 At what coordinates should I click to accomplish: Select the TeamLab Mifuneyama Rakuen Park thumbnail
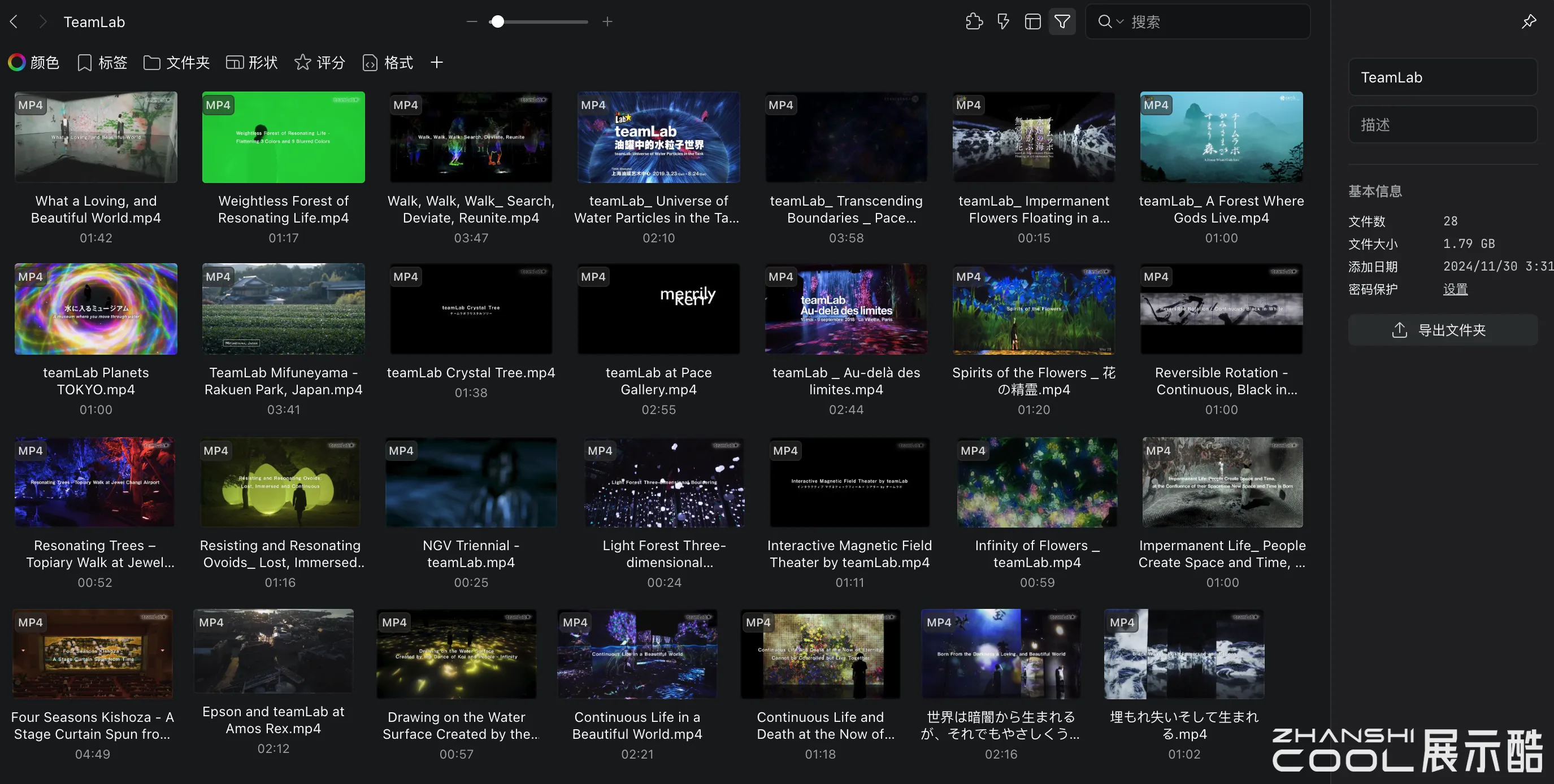pos(284,309)
